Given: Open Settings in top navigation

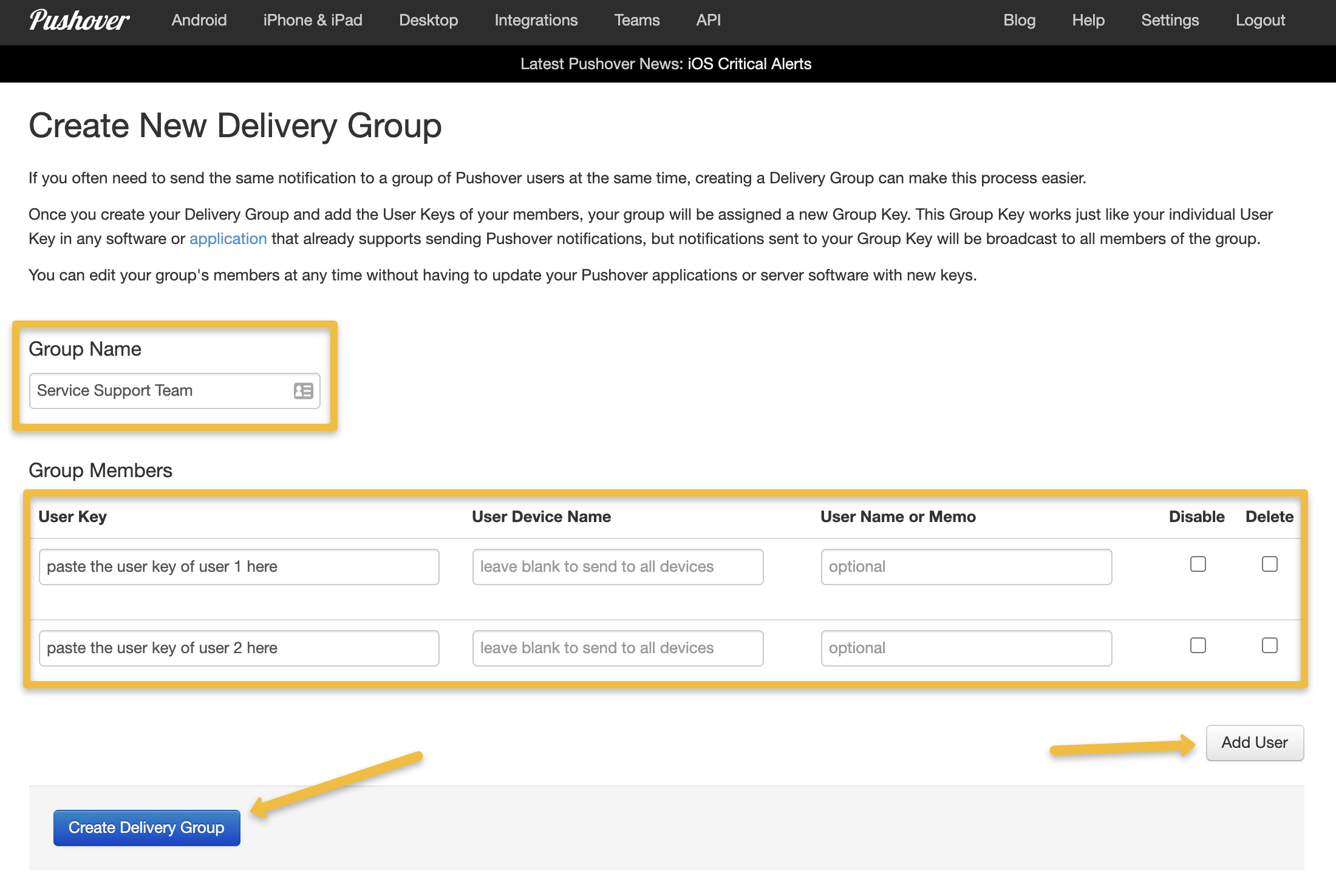Looking at the screenshot, I should (x=1170, y=21).
